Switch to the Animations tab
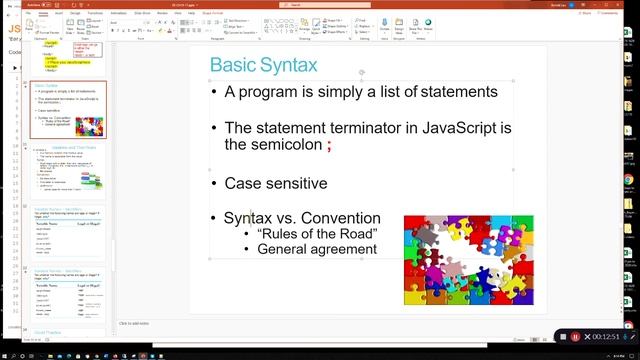Image resolution: width=640 pixels, height=360 pixels. tap(118, 13)
